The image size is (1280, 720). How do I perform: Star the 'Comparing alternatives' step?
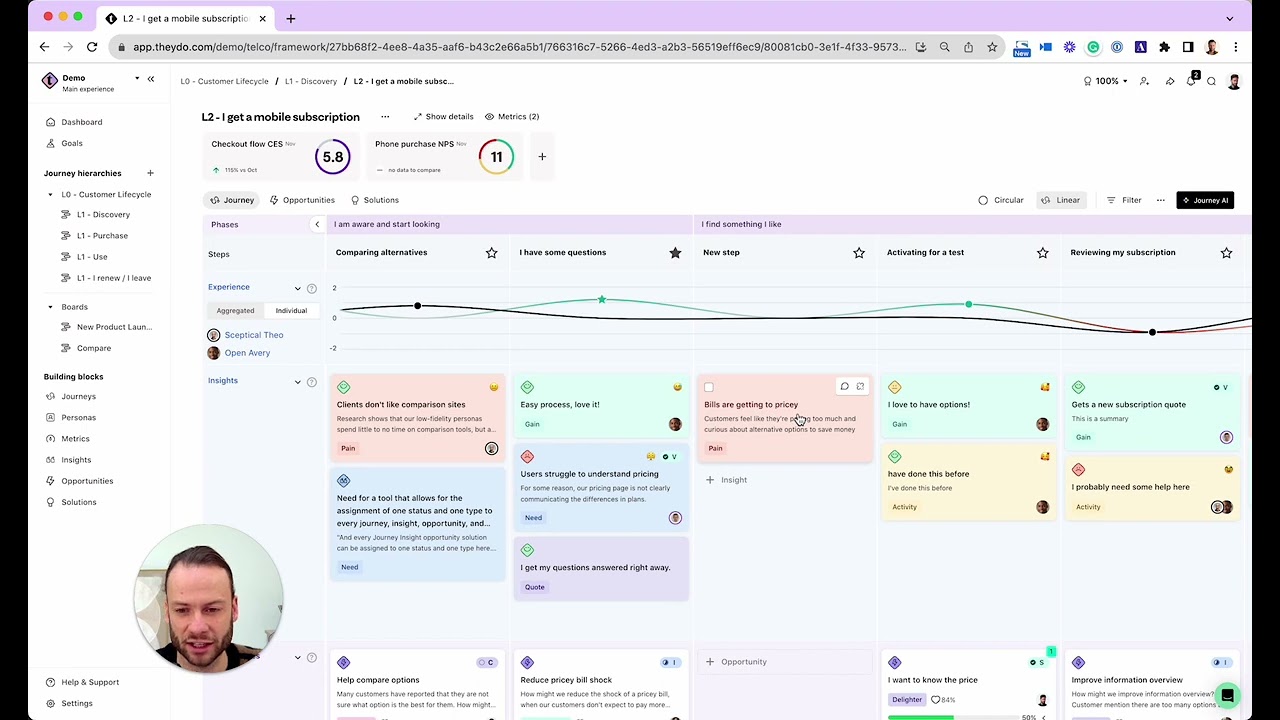(491, 253)
